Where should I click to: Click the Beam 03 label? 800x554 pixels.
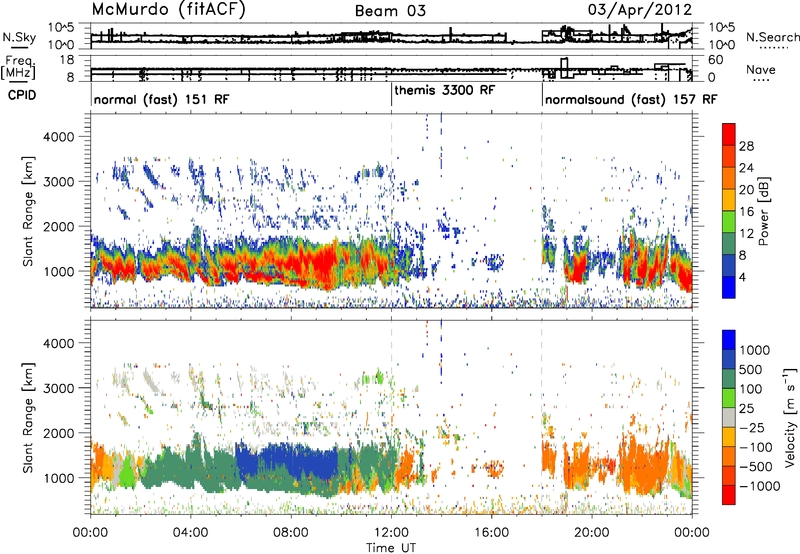tap(390, 11)
